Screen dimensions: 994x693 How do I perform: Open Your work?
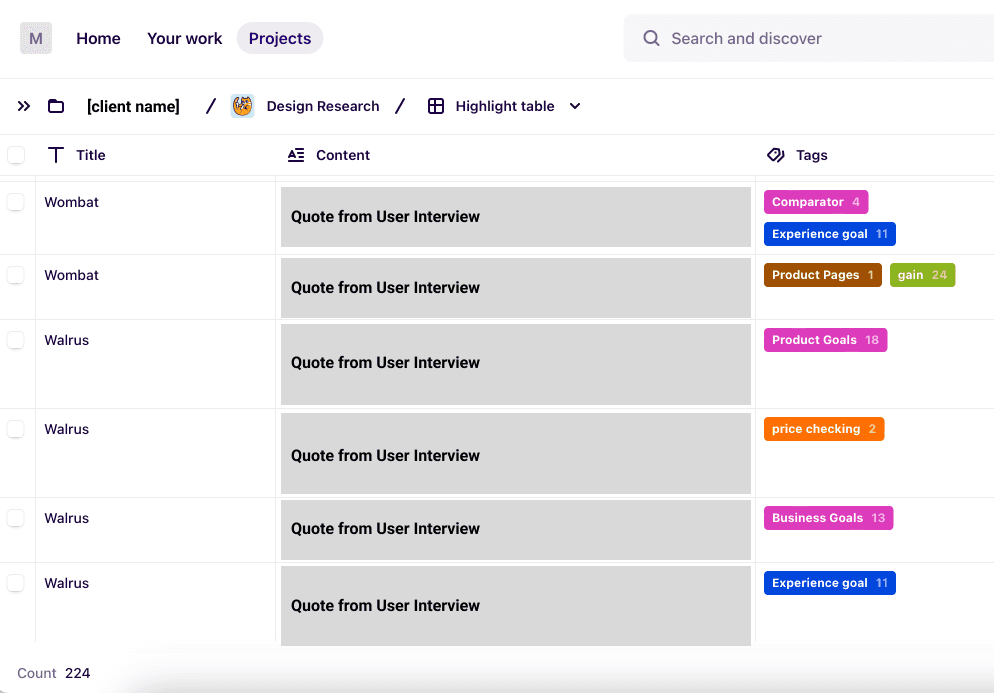click(x=184, y=38)
